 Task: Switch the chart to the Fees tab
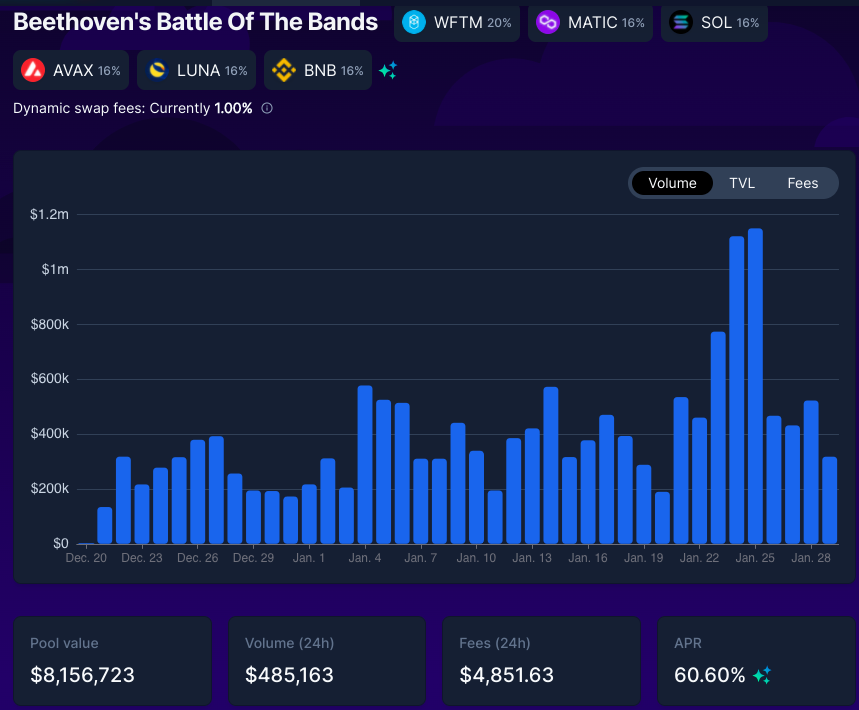pos(803,183)
